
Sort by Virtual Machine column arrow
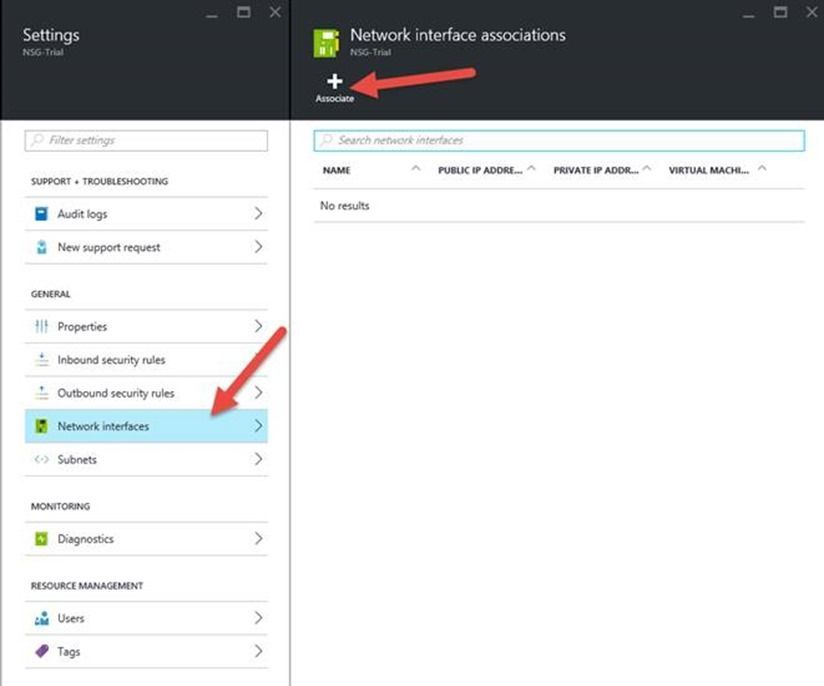click(x=762, y=168)
